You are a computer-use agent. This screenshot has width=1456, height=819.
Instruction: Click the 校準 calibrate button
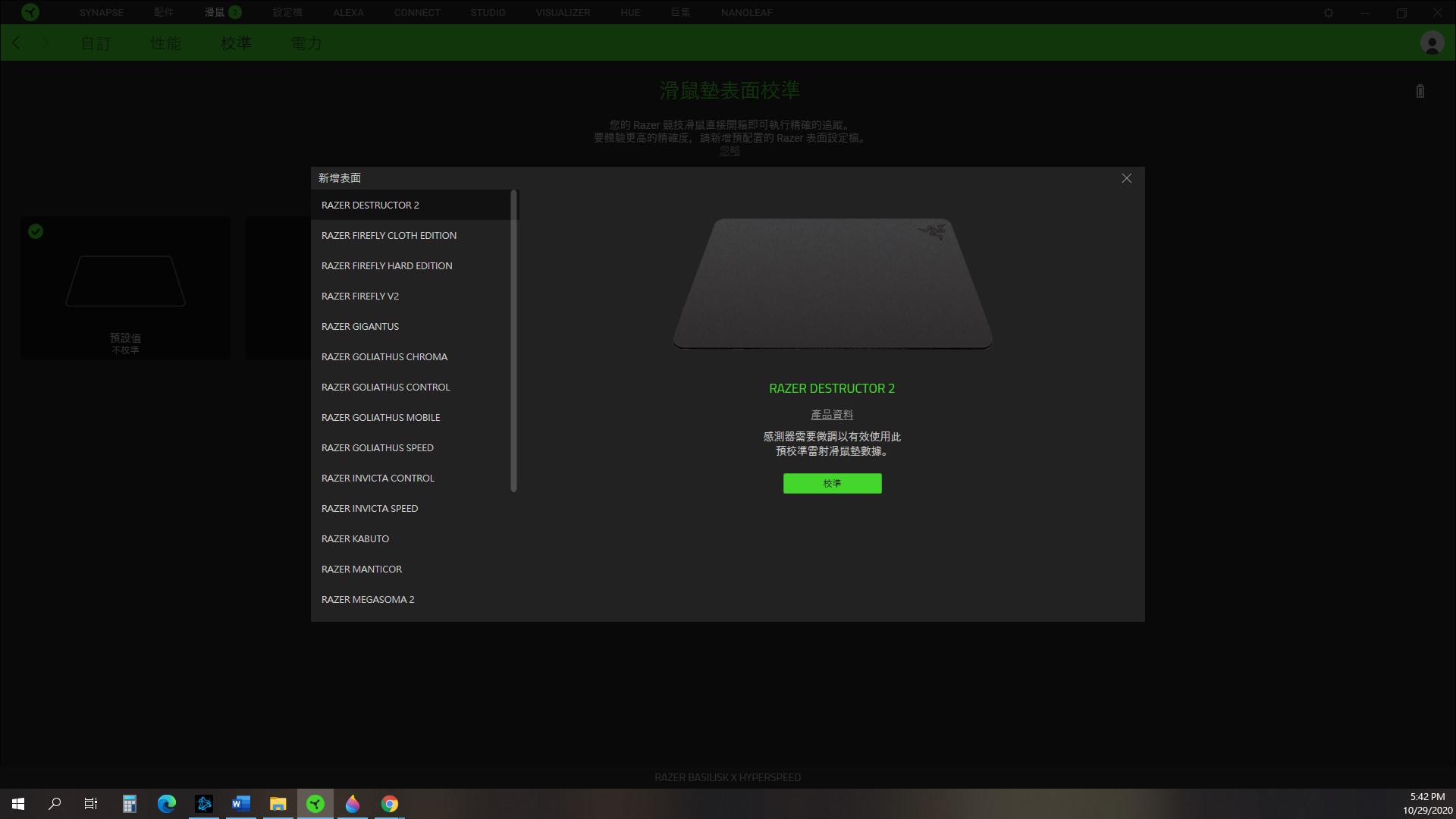832,483
